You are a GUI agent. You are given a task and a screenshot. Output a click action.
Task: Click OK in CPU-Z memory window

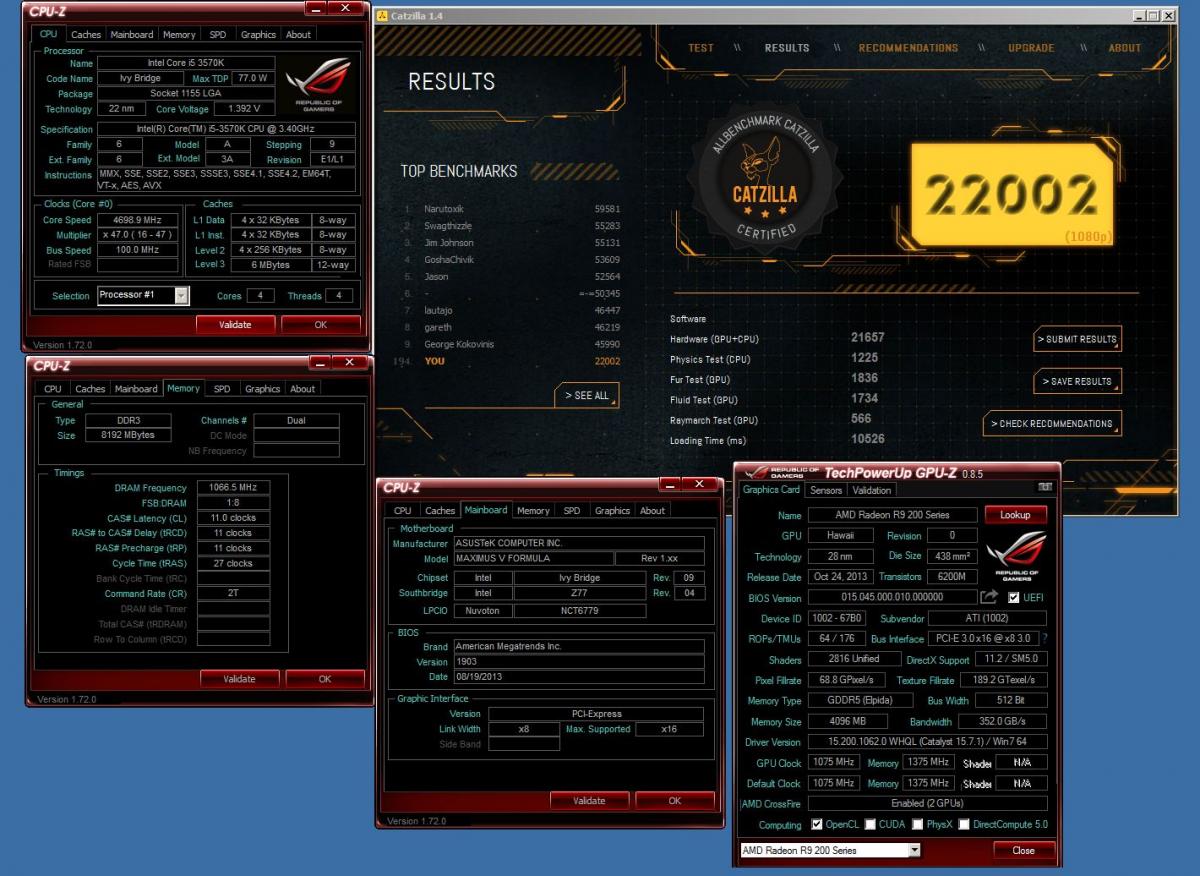click(325, 678)
